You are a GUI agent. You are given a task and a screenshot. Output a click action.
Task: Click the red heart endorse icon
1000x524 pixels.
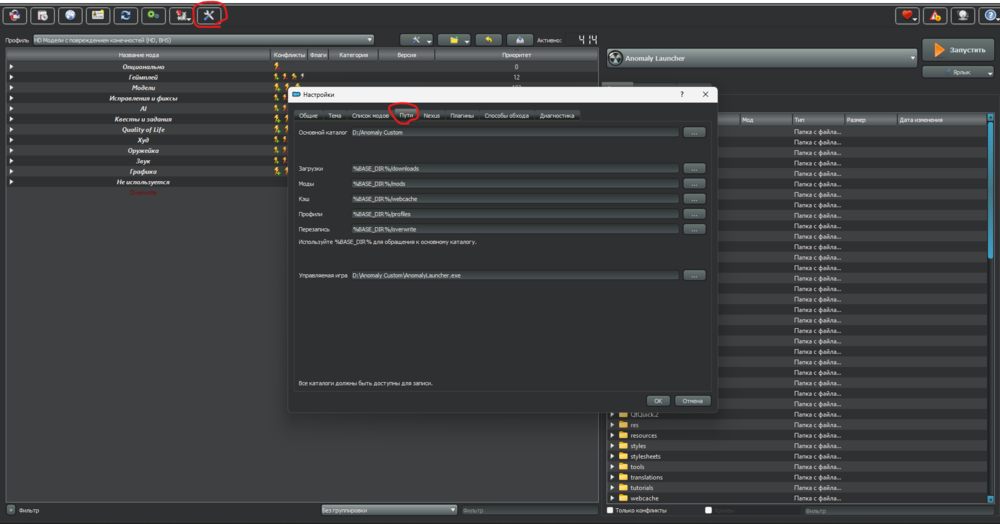(906, 15)
